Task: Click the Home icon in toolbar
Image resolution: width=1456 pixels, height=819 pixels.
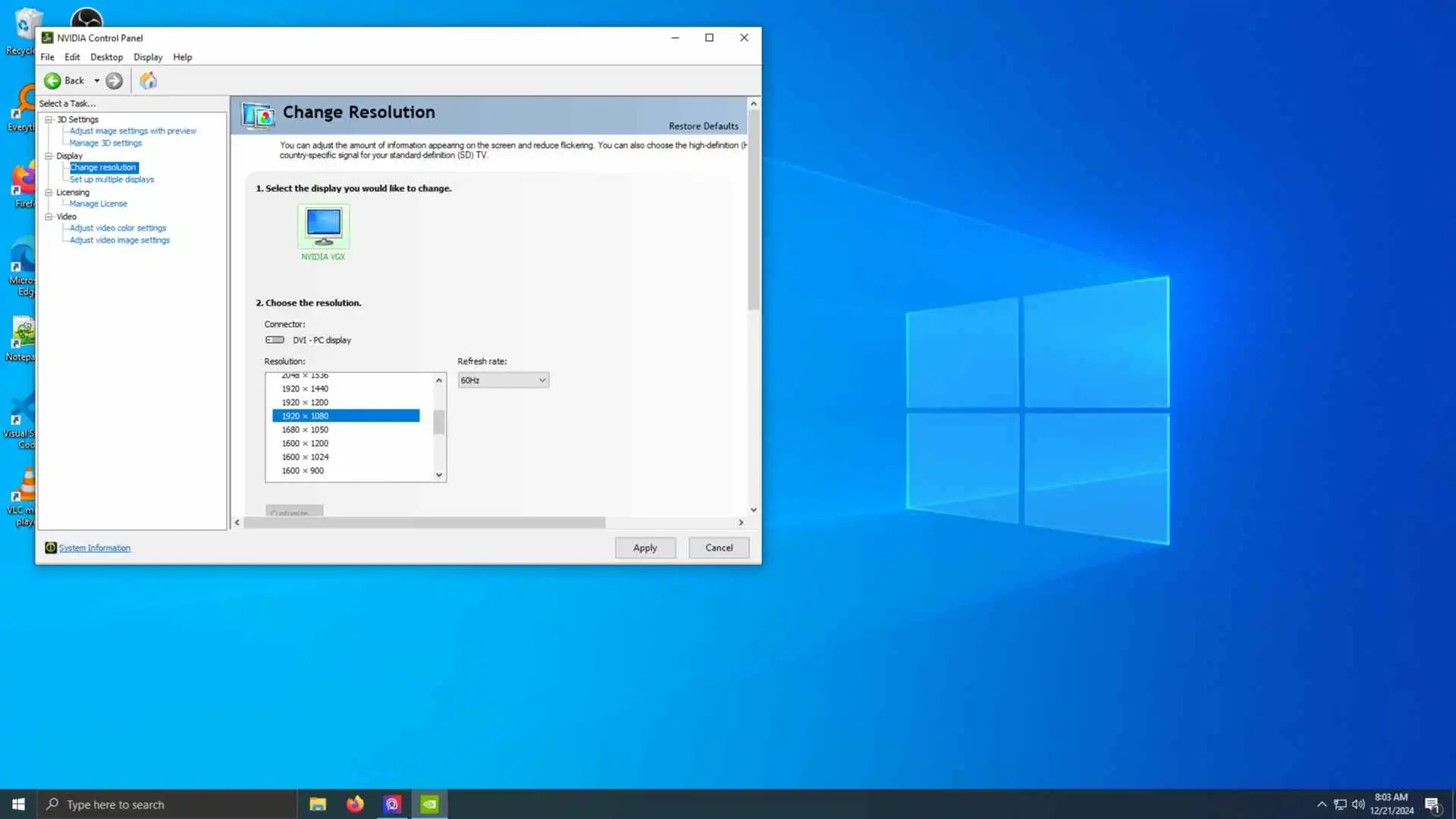Action: pyautogui.click(x=149, y=80)
